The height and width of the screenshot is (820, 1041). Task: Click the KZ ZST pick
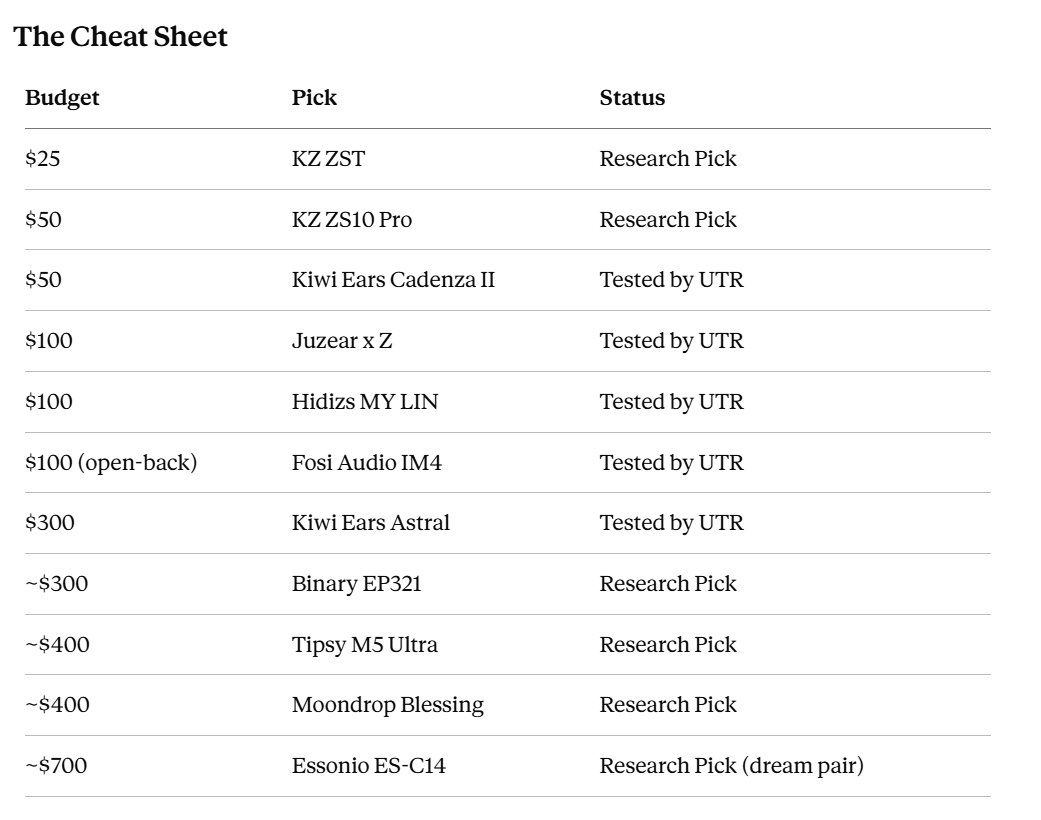(329, 159)
